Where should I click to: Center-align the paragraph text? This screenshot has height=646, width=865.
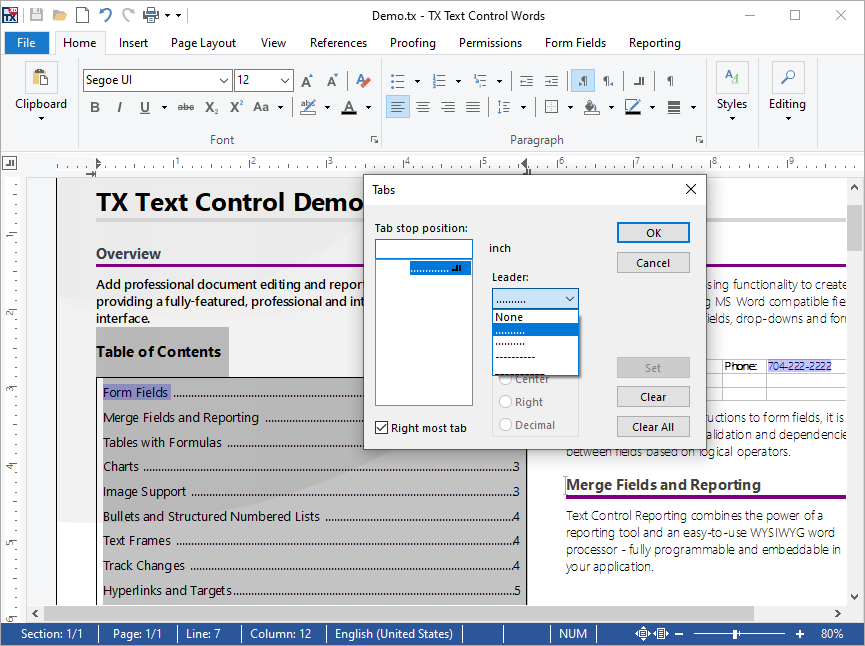coord(423,107)
